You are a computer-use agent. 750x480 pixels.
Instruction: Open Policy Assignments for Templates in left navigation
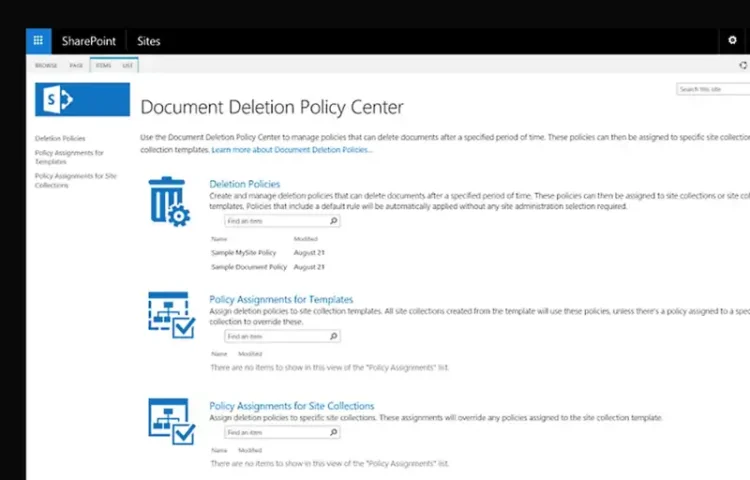click(69, 157)
